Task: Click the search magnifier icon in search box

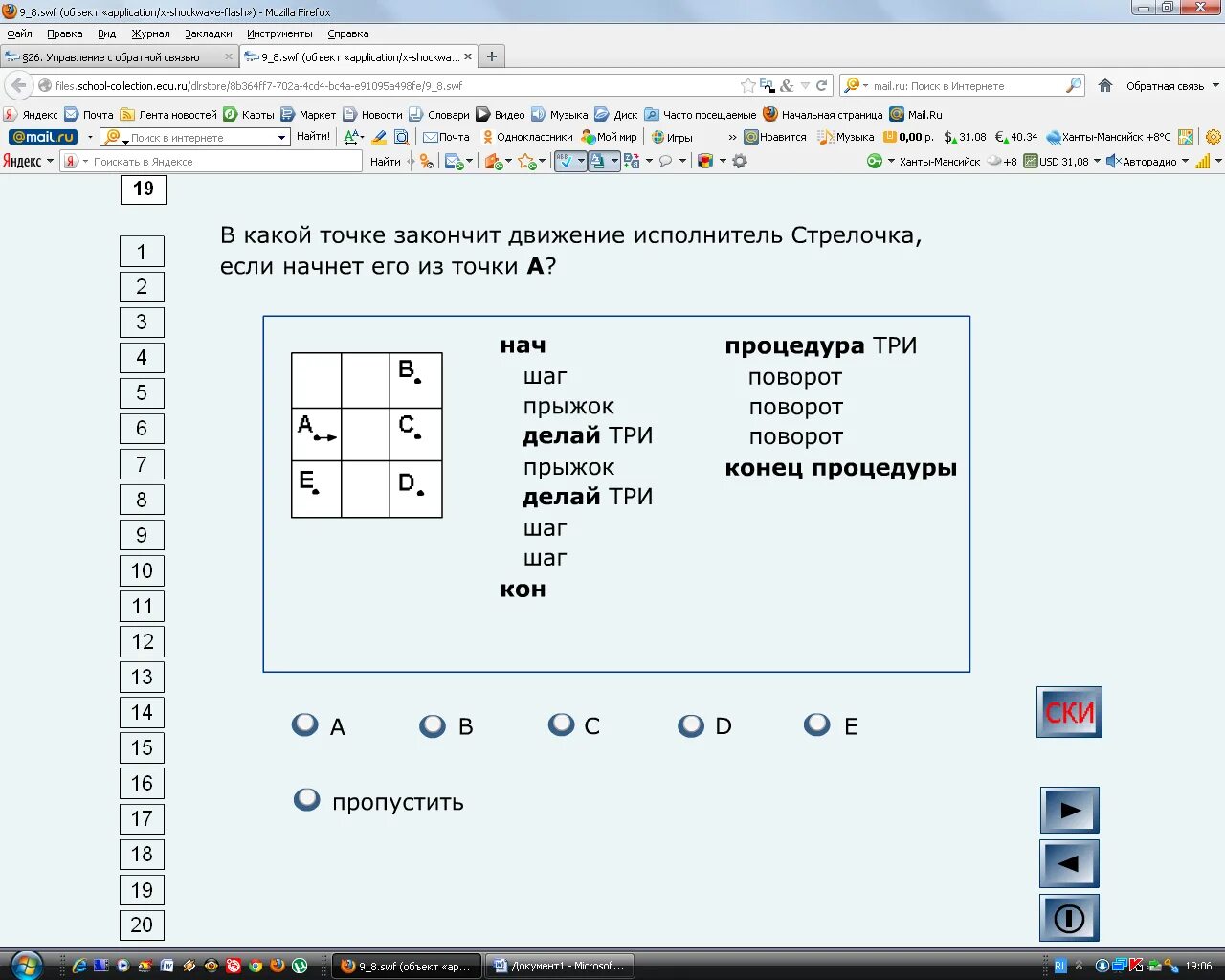Action: point(1074,85)
